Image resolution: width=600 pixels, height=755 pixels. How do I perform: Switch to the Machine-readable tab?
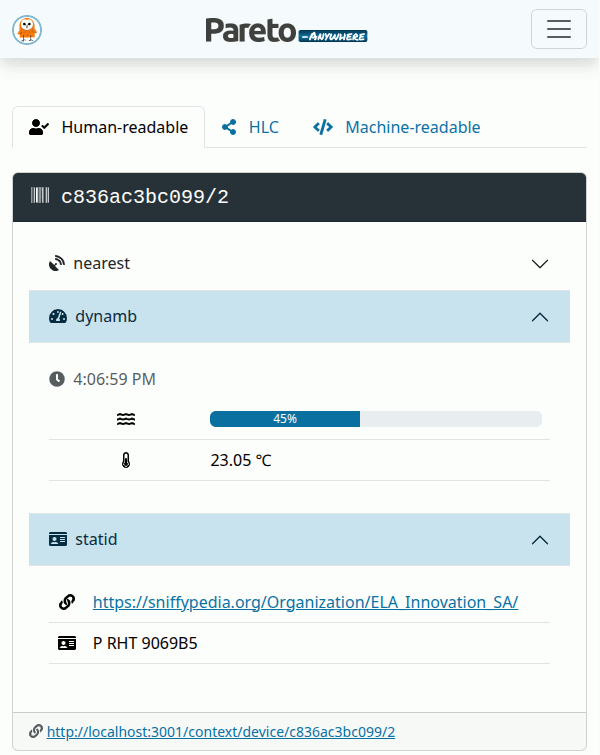coord(396,127)
